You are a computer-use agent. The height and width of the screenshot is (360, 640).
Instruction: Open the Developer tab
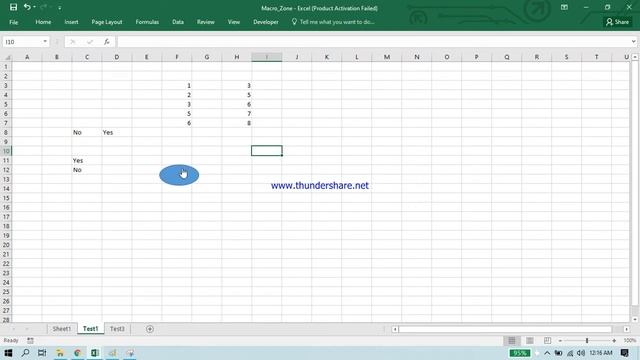click(266, 22)
